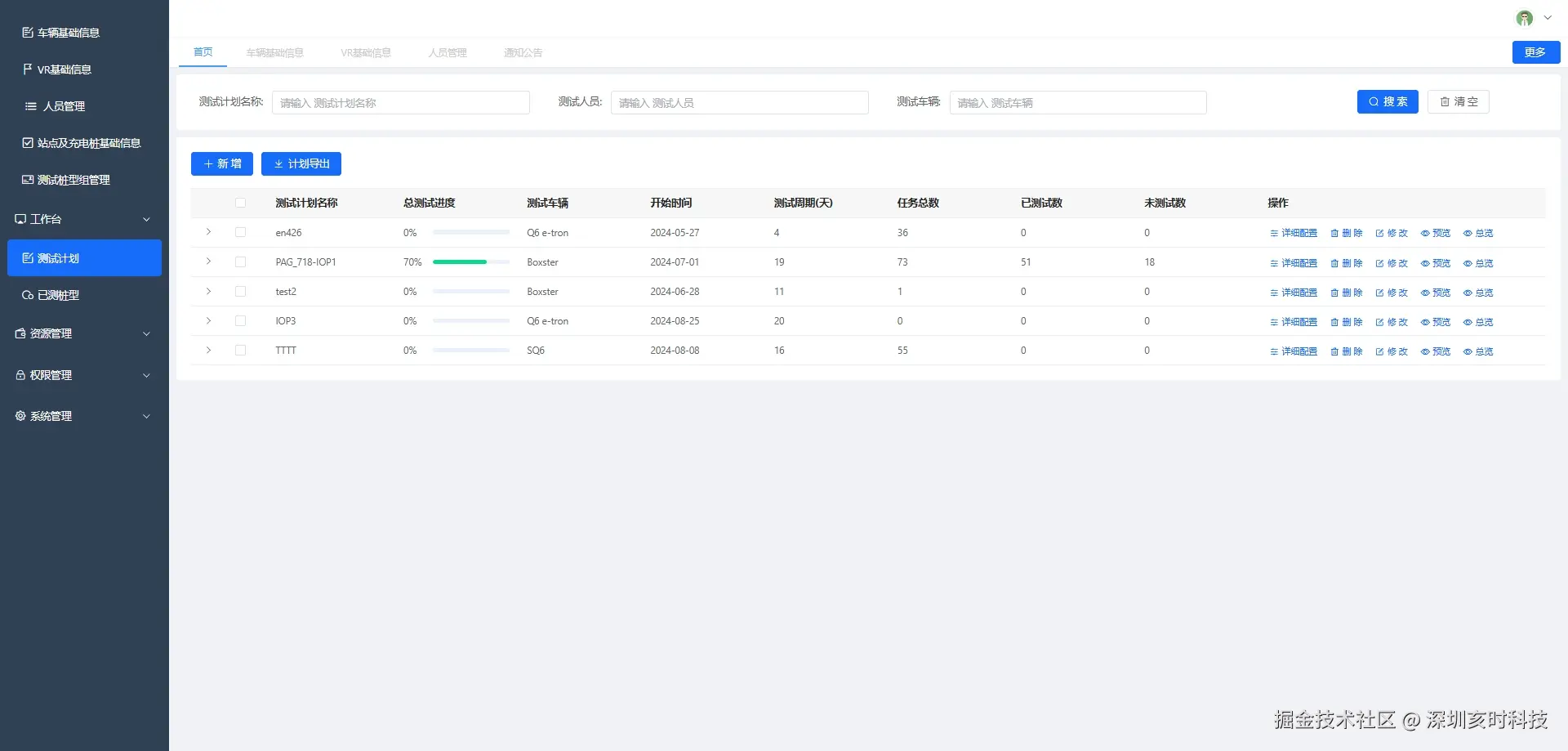Edit the en426 plan with 修改
Image resolution: width=1568 pixels, height=751 pixels.
(x=1392, y=233)
